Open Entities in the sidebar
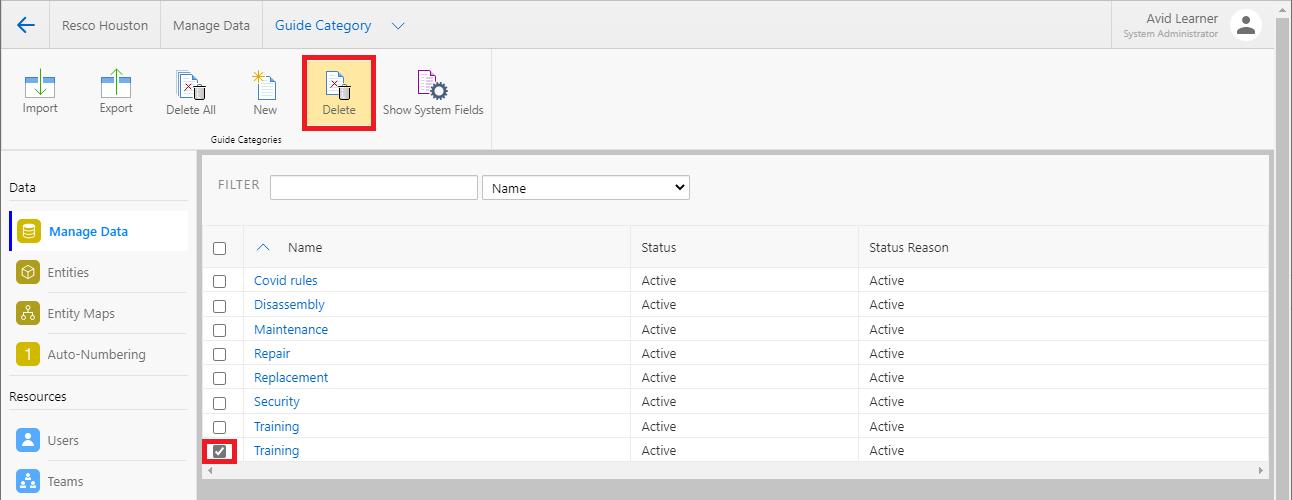 coord(68,272)
